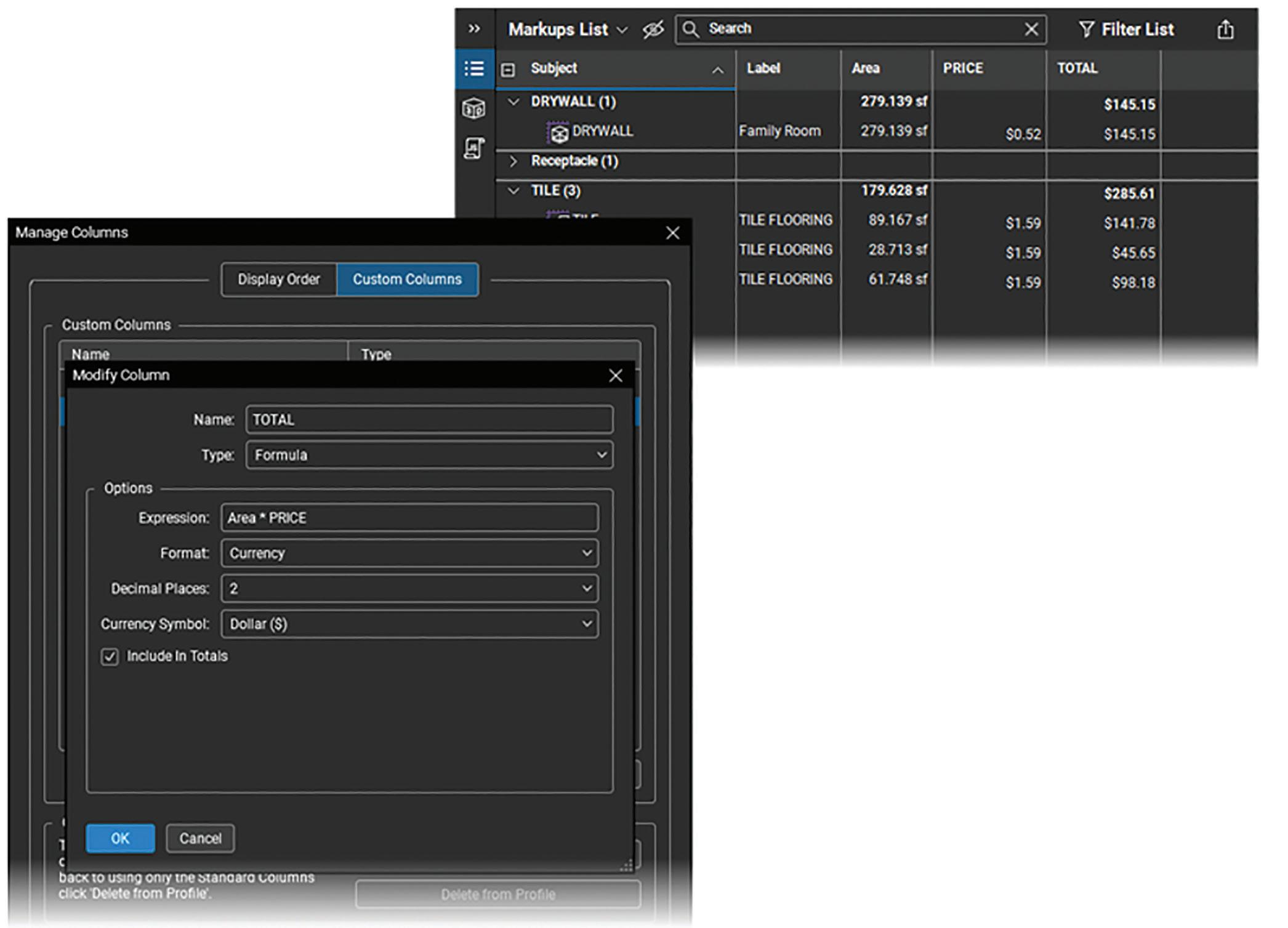Screen dimensions: 1288x928
Task: Close the Modify Column dialog
Action: point(615,376)
